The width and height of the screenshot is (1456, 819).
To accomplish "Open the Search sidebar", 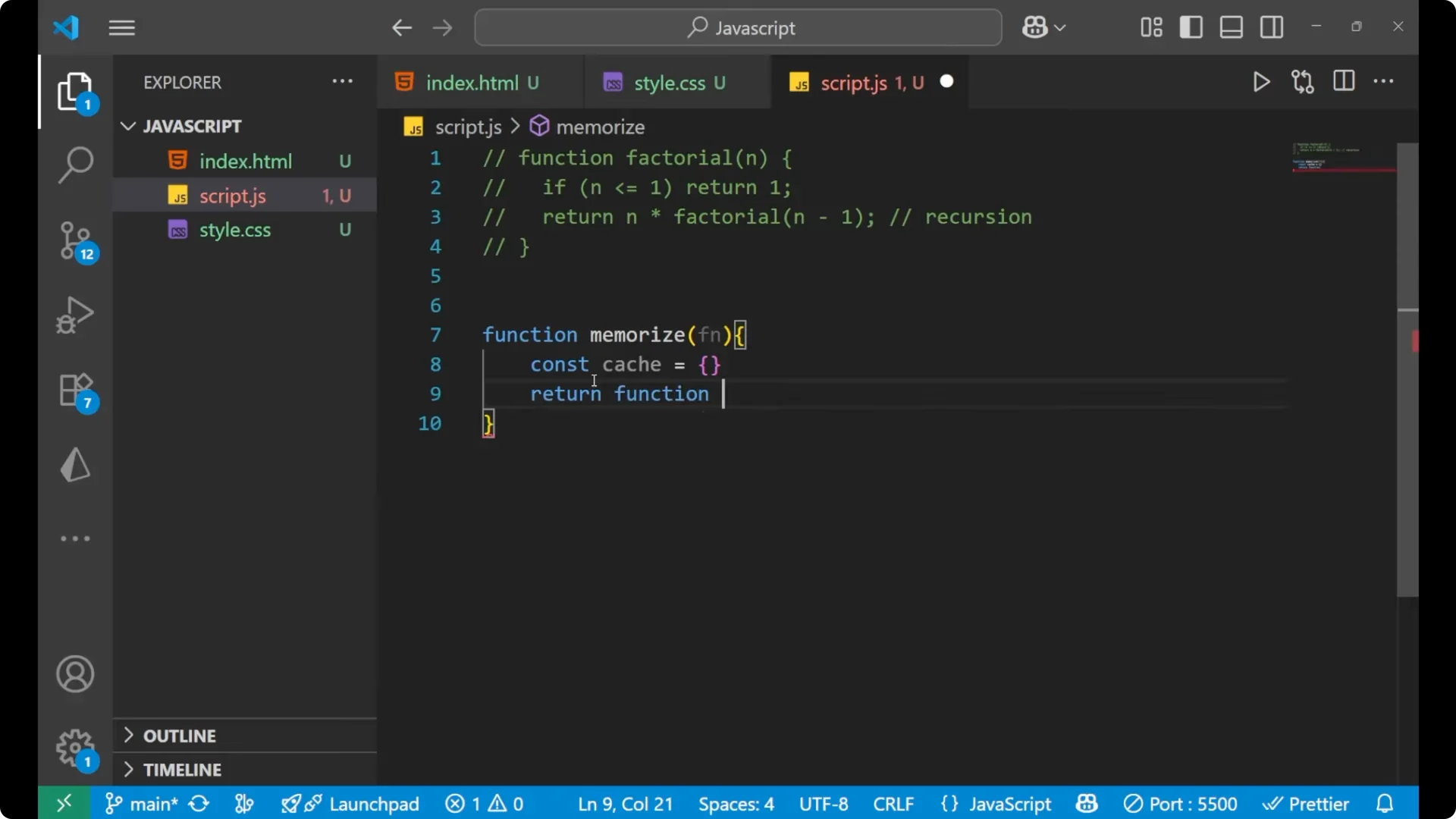I will pyautogui.click(x=74, y=164).
